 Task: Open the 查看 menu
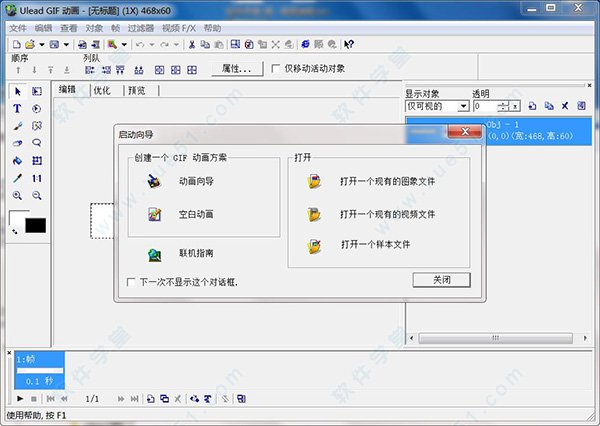tap(69, 28)
